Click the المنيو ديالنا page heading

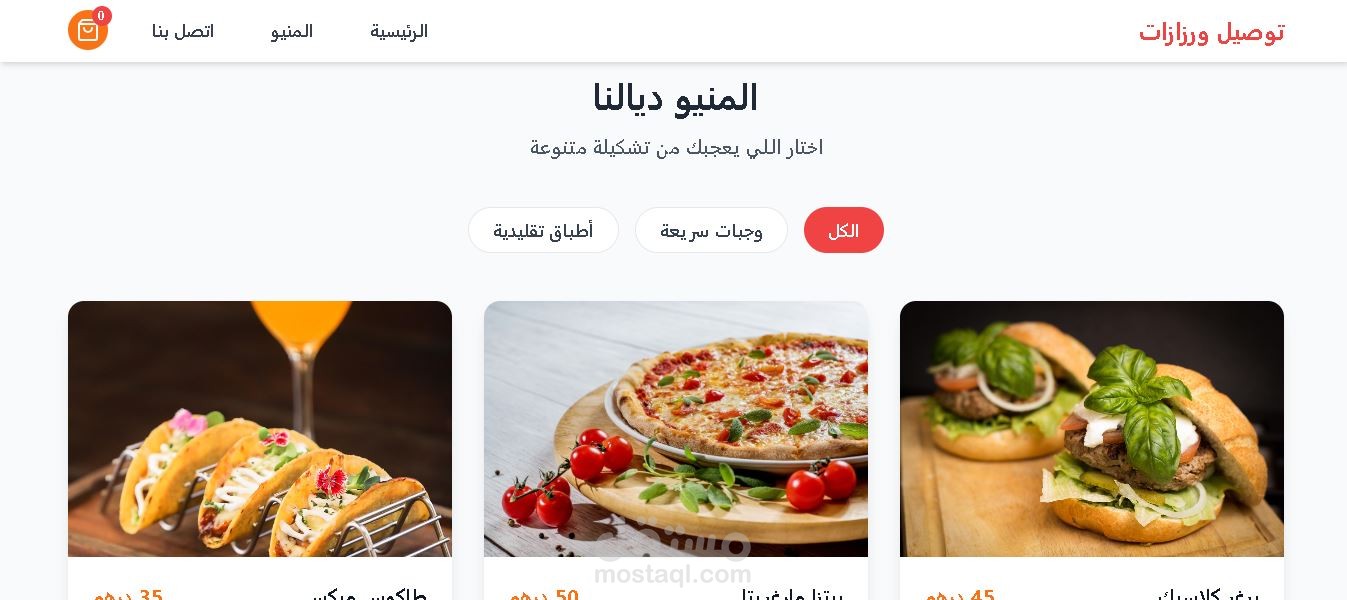(675, 98)
